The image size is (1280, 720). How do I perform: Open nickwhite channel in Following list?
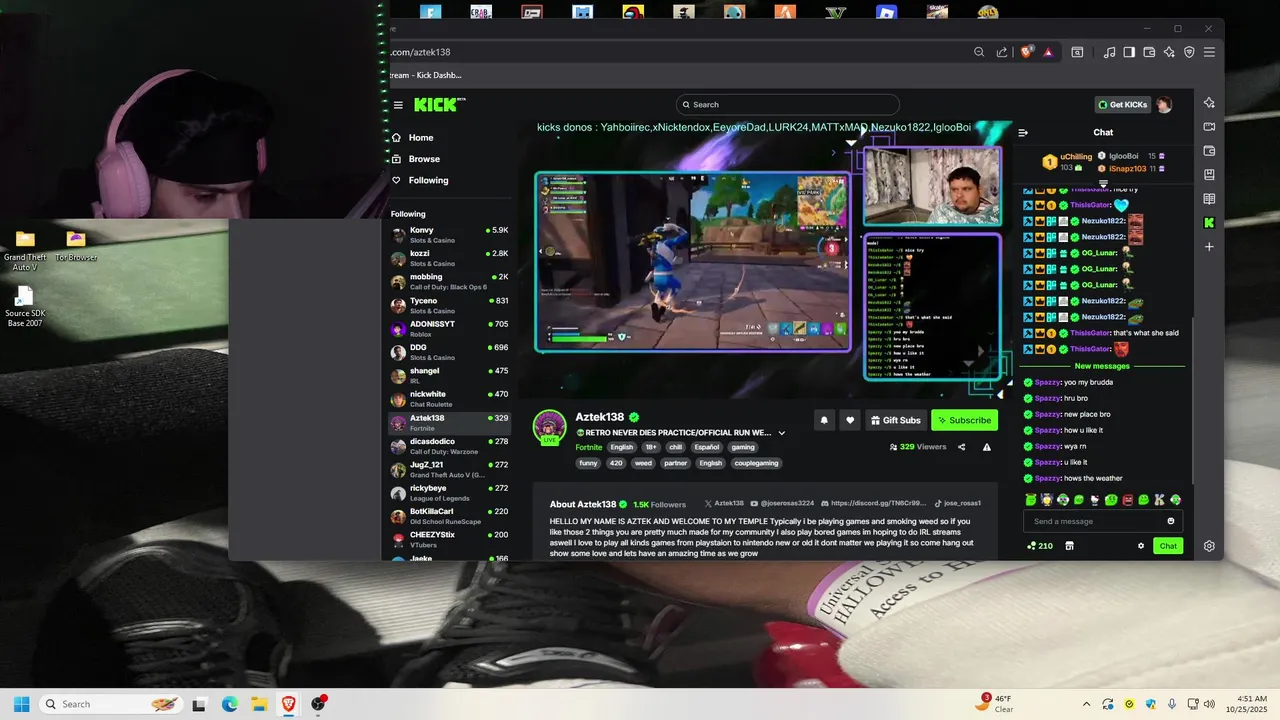[x=448, y=398]
